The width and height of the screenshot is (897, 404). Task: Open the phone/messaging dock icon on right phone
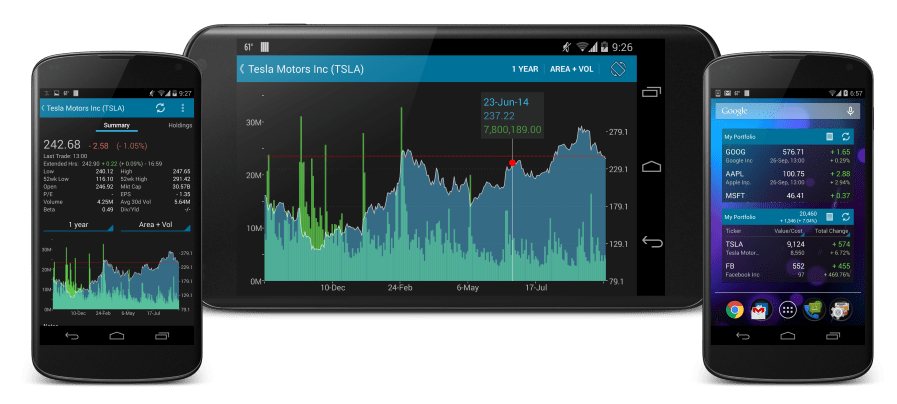coord(813,310)
